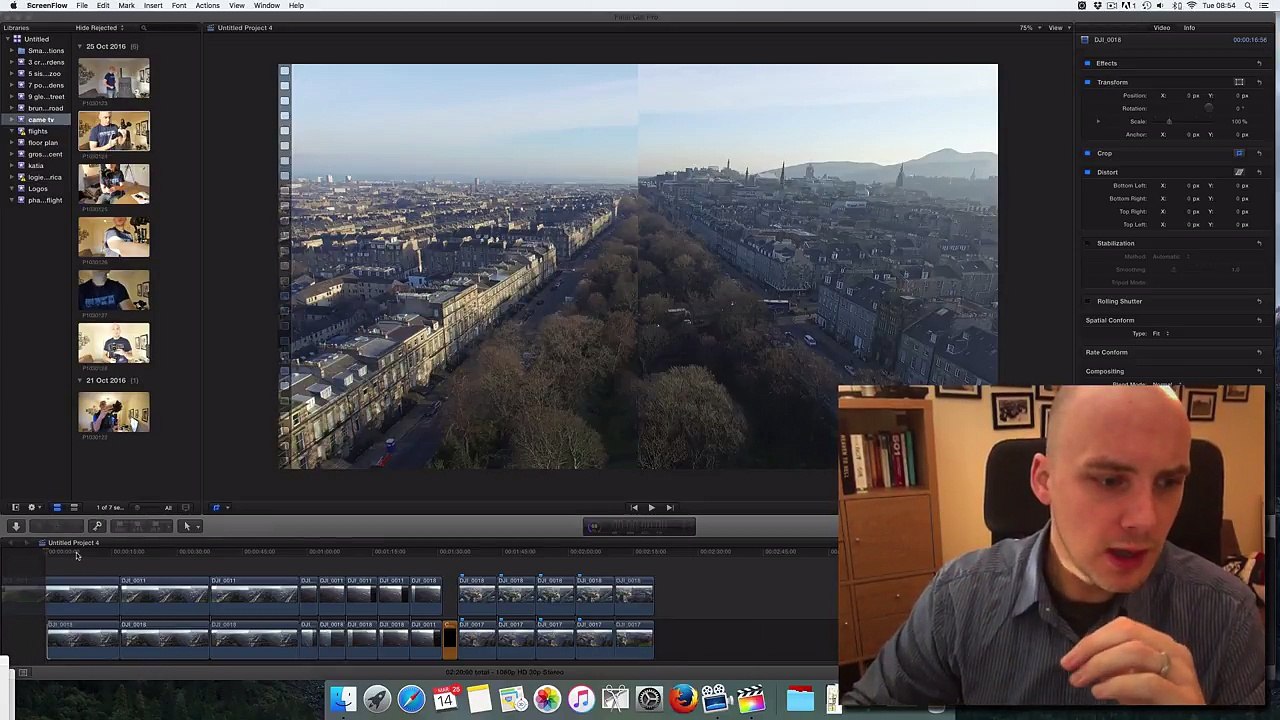Screen dimensions: 1280x720
Task: Open the Finder icon in the Dock
Action: (343, 698)
